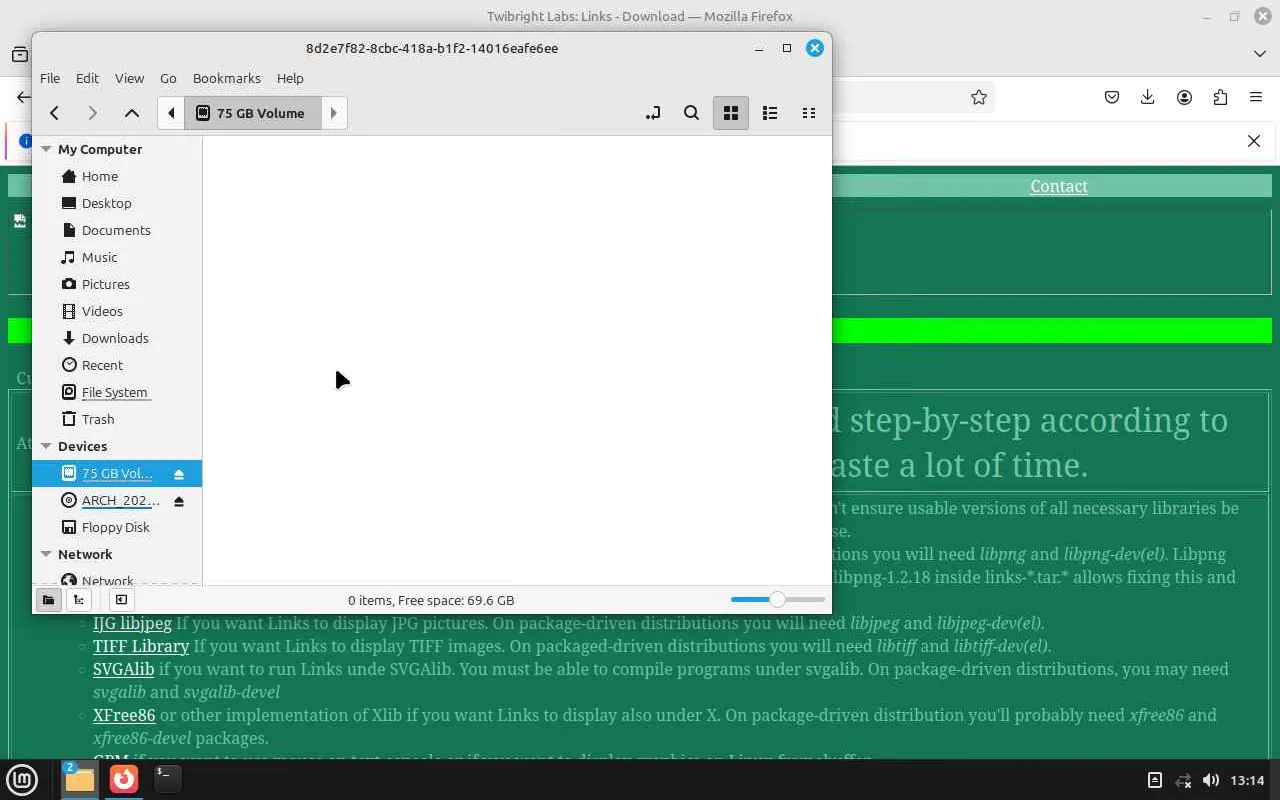Select the 75 GB Volume path button

253,113
